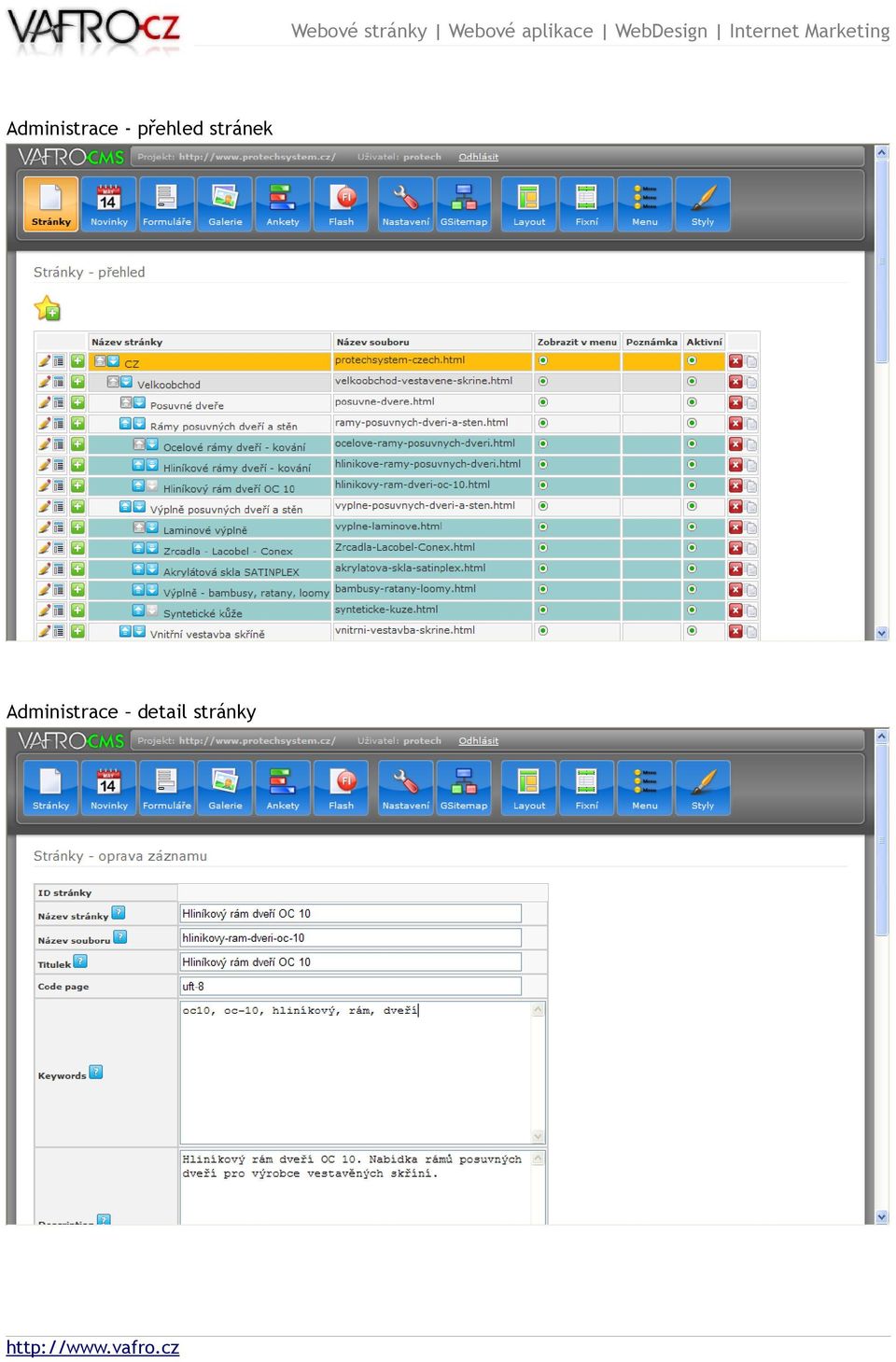Open Novinky calendar icon in top admin toolbar

click(109, 204)
